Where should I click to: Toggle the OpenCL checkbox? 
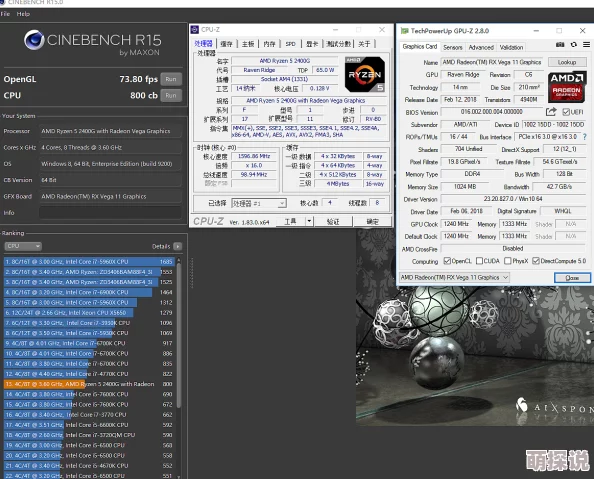pyautogui.click(x=447, y=261)
